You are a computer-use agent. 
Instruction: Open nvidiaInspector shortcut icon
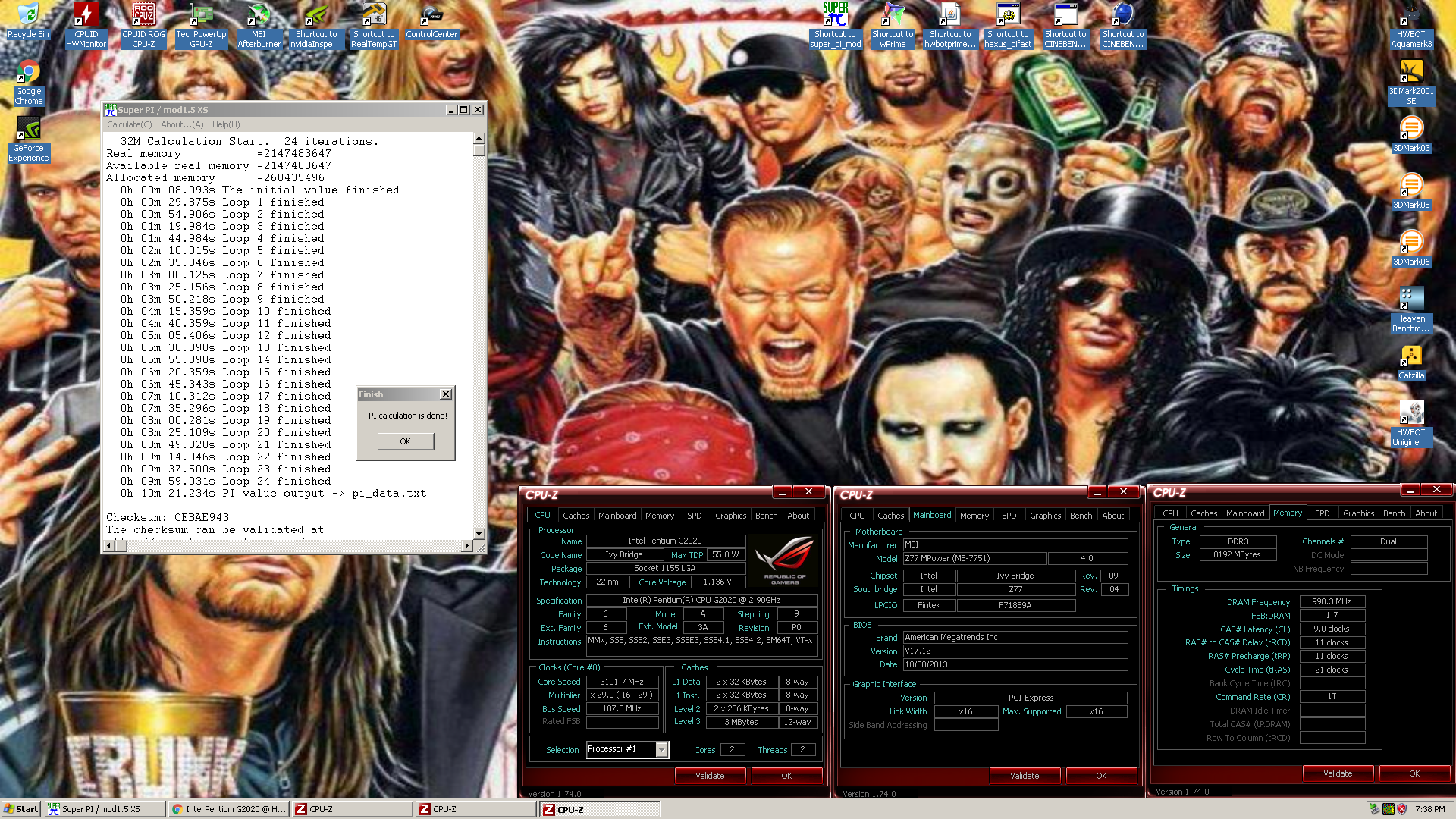click(316, 25)
